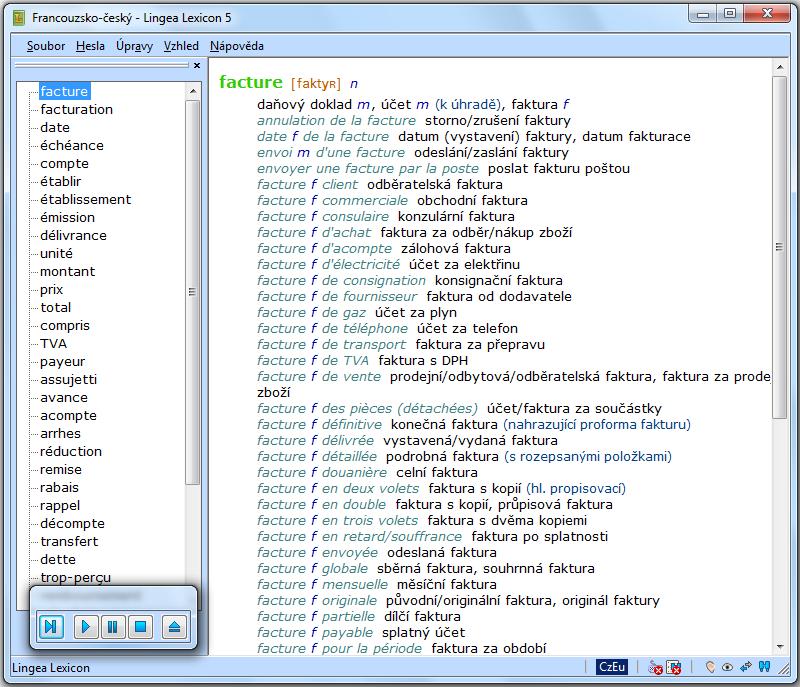Screen dimensions: 800x687
Task: Click the crossed-out panel icon in status bar
Action: tap(673, 667)
